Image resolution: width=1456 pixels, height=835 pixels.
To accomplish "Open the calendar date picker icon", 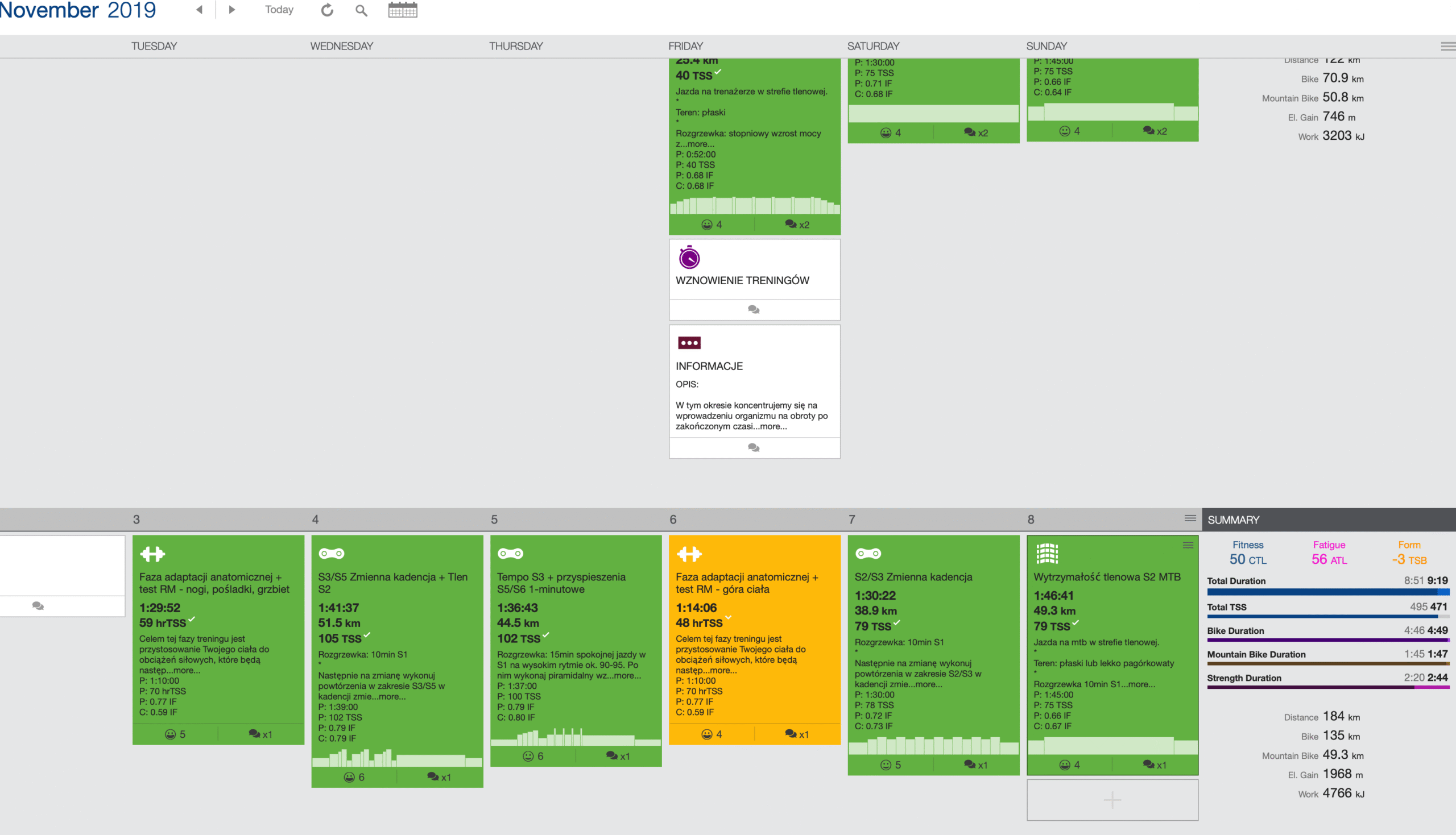I will click(x=403, y=10).
